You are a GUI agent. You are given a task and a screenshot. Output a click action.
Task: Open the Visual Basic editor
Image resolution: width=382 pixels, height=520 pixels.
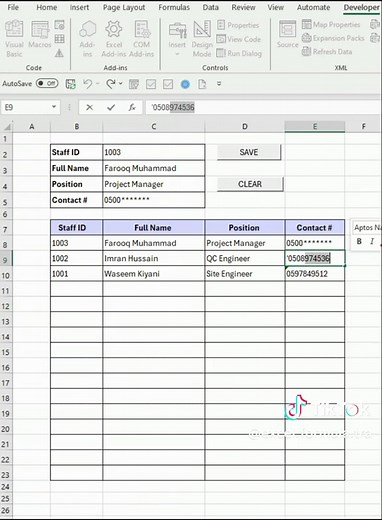click(x=14, y=39)
